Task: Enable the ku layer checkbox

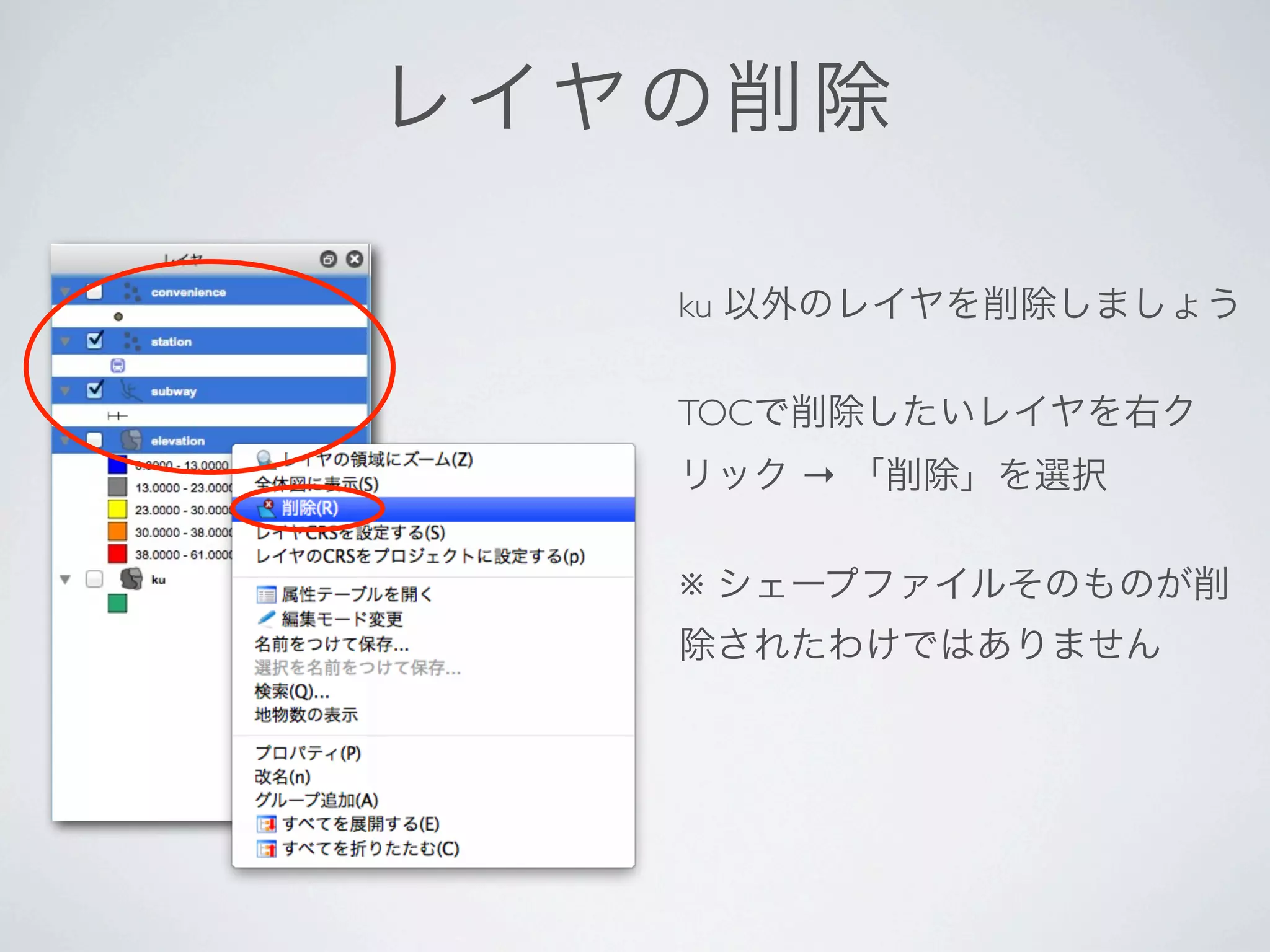Action: click(x=94, y=579)
